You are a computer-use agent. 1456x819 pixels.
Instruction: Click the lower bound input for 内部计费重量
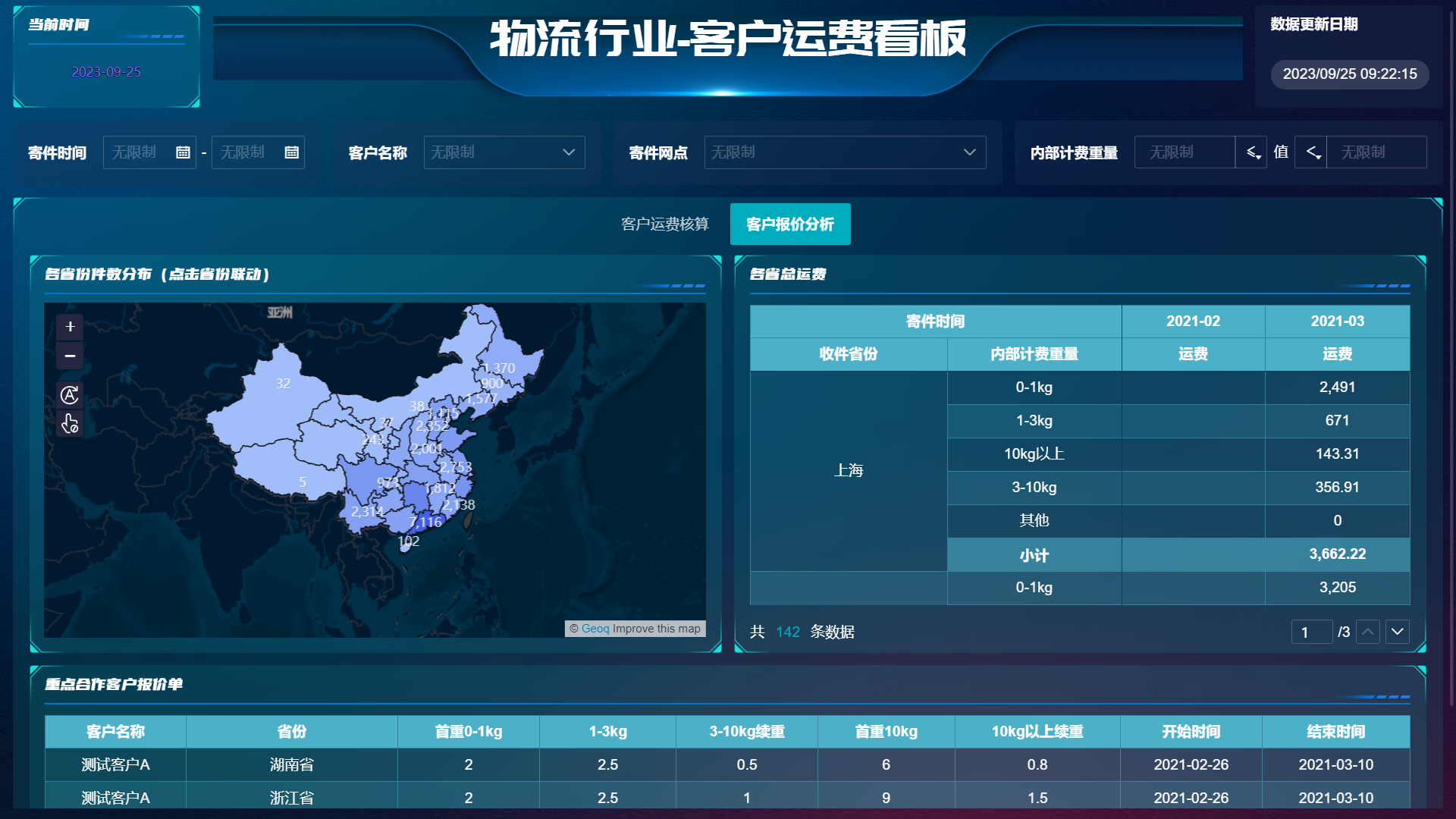(x=1185, y=152)
